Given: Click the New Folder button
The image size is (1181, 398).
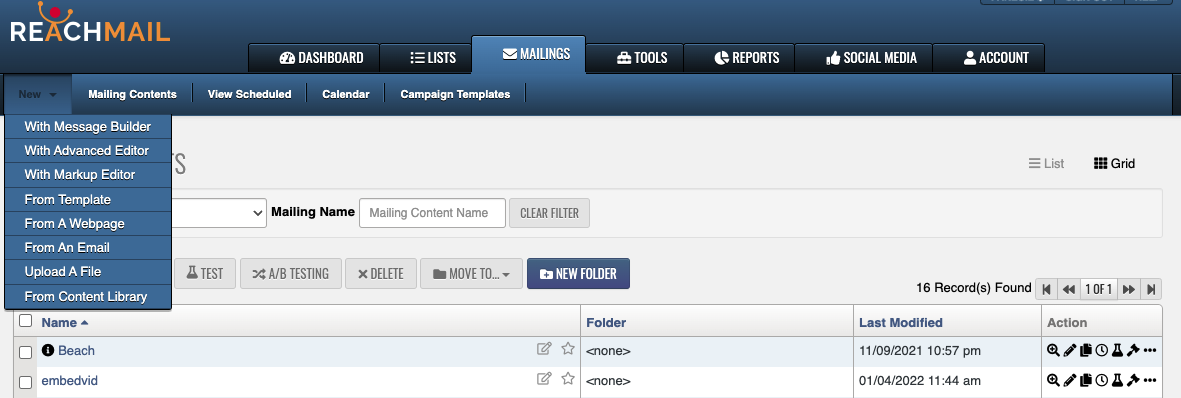Looking at the screenshot, I should click(x=578, y=274).
